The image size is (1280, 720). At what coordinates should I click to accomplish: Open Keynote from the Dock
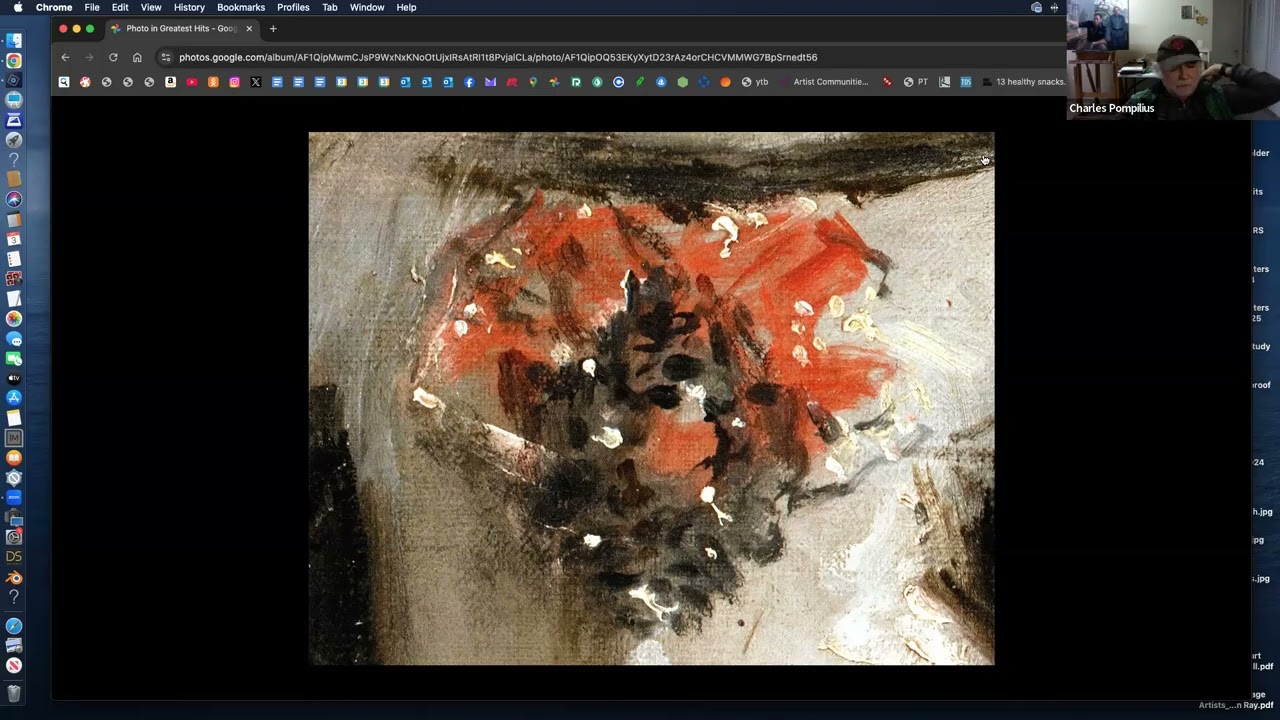pyautogui.click(x=14, y=100)
